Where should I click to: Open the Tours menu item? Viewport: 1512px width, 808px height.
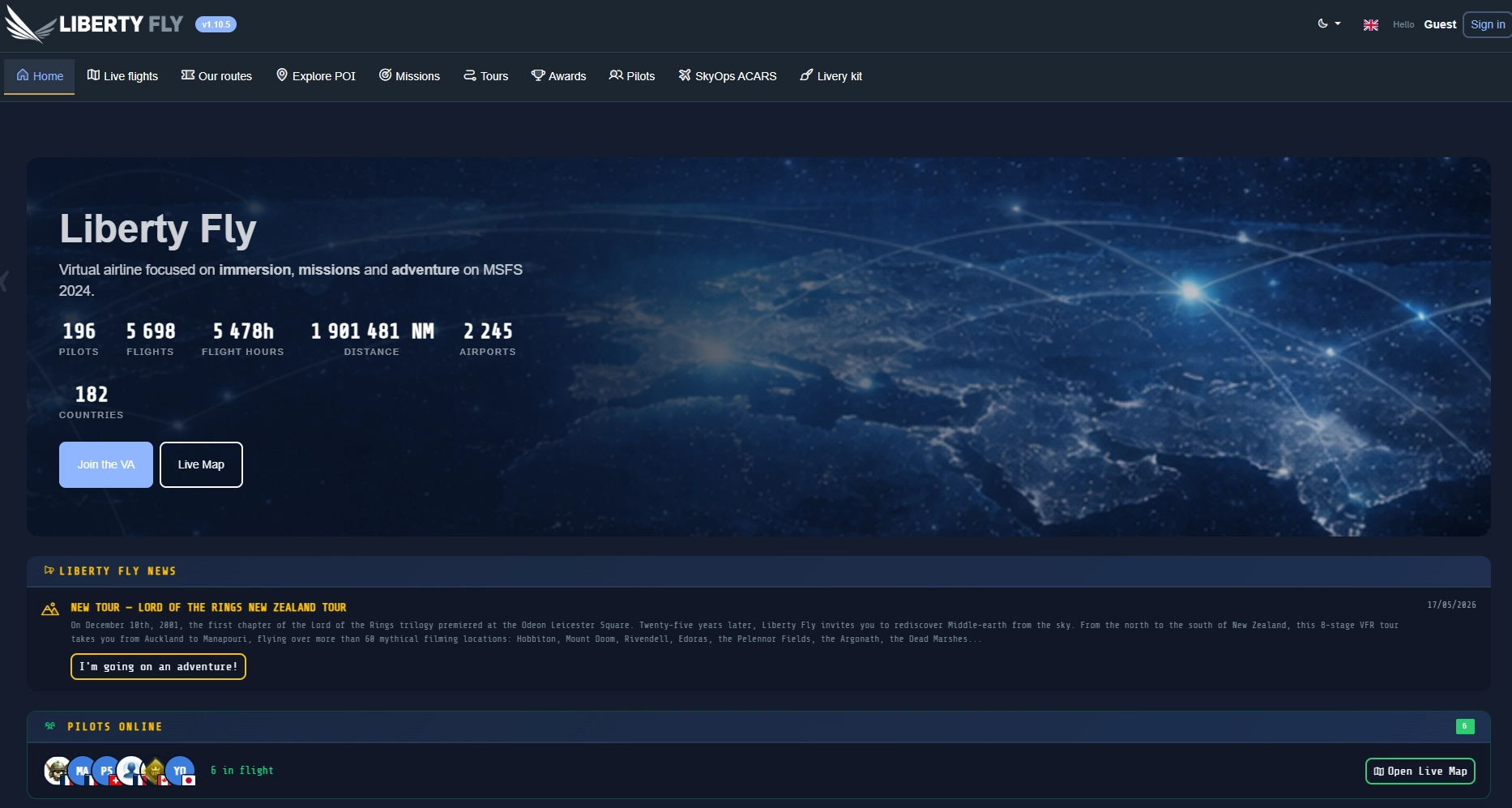click(486, 76)
